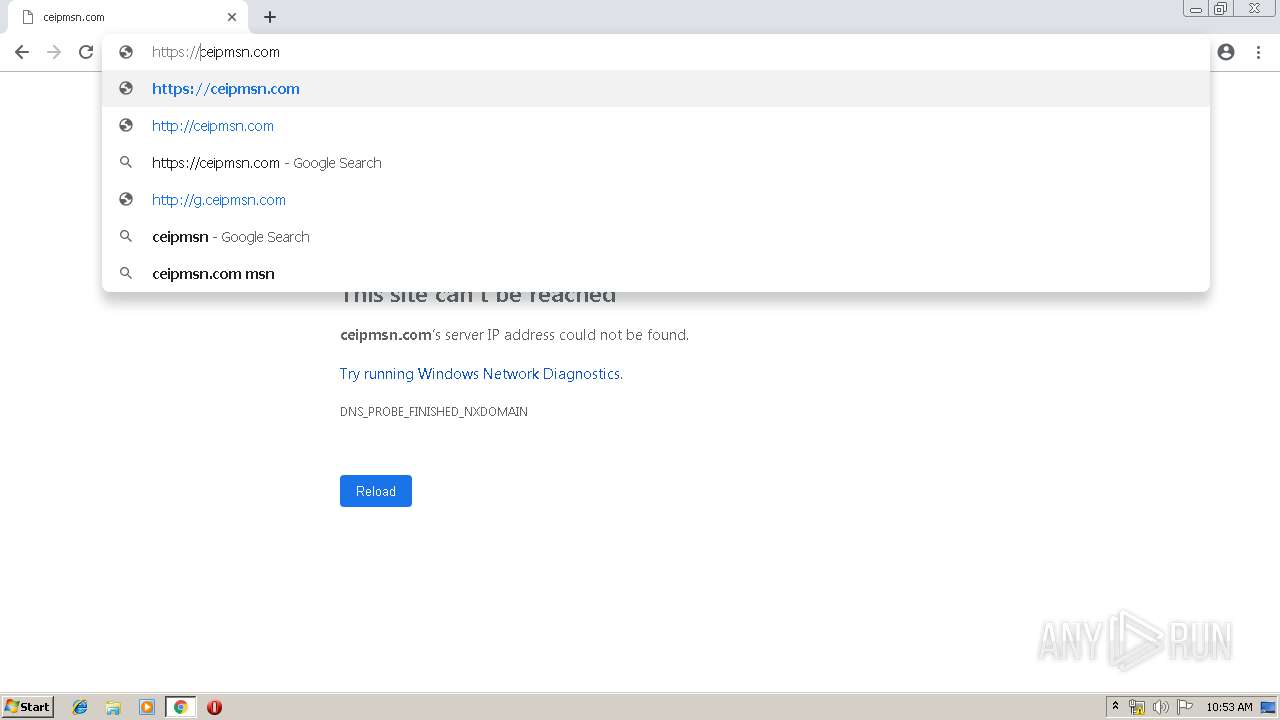Open the Windows Start menu

[27, 706]
